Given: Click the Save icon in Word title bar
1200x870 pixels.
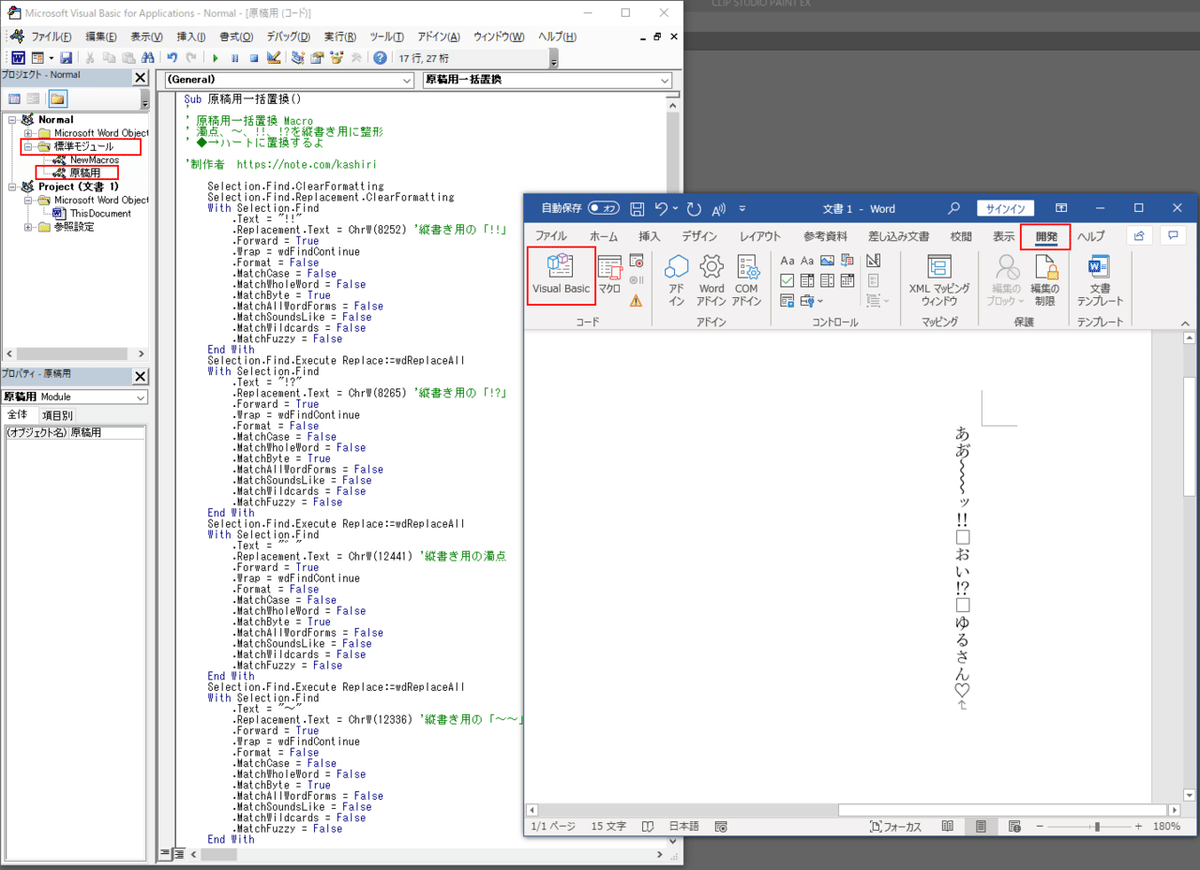Looking at the screenshot, I should [637, 209].
